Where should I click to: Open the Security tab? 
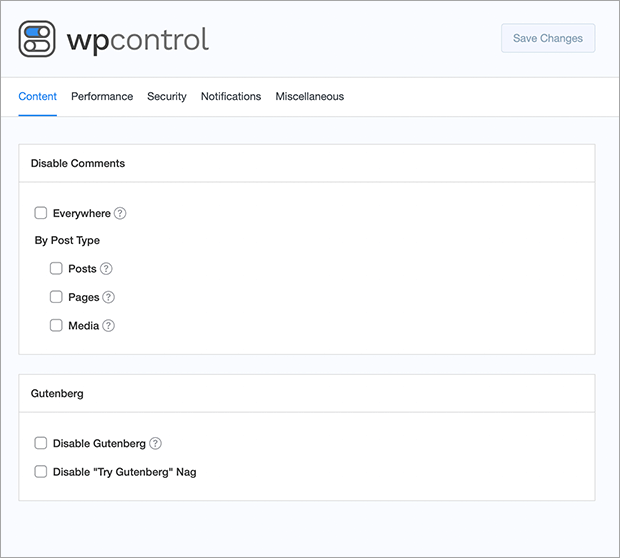coord(167,96)
